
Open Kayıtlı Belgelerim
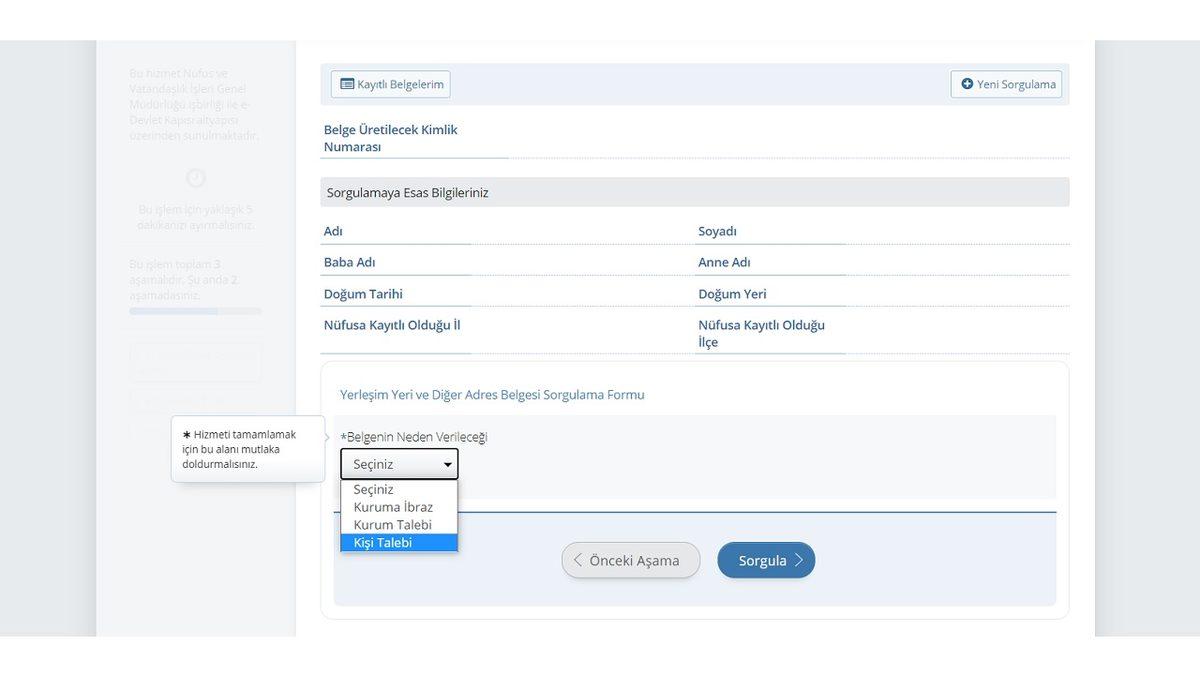[x=389, y=84]
